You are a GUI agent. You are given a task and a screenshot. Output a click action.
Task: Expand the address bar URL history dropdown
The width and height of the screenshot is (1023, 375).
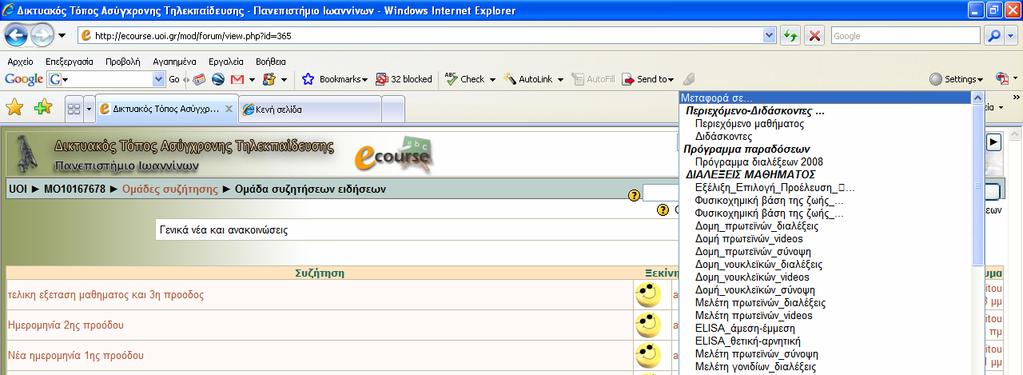(x=769, y=36)
